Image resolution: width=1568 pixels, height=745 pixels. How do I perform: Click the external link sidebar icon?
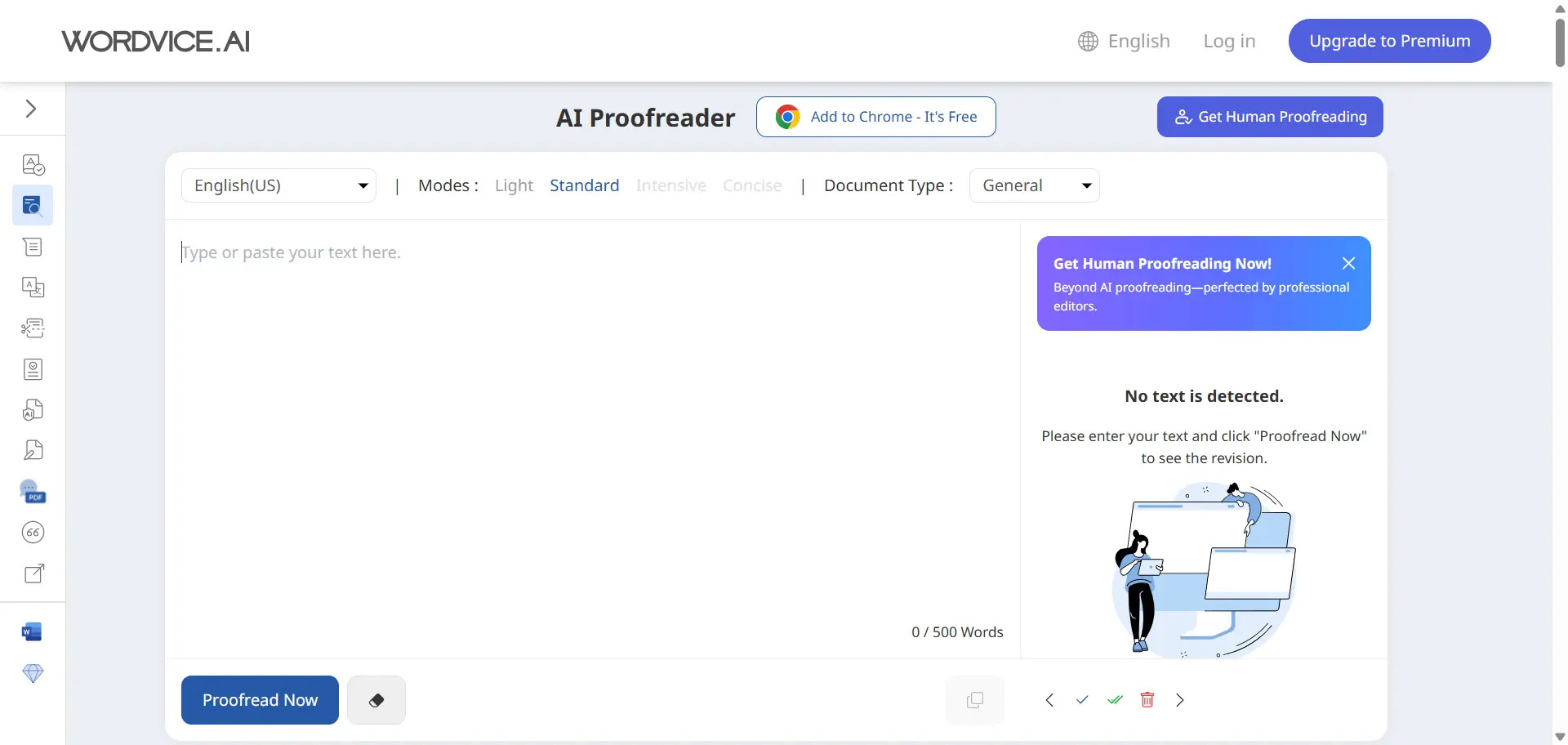33,573
